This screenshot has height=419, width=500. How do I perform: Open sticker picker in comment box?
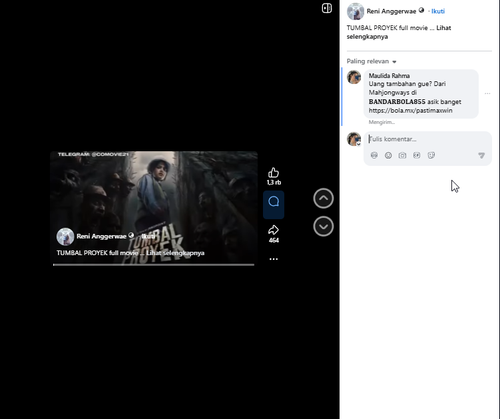pos(431,155)
